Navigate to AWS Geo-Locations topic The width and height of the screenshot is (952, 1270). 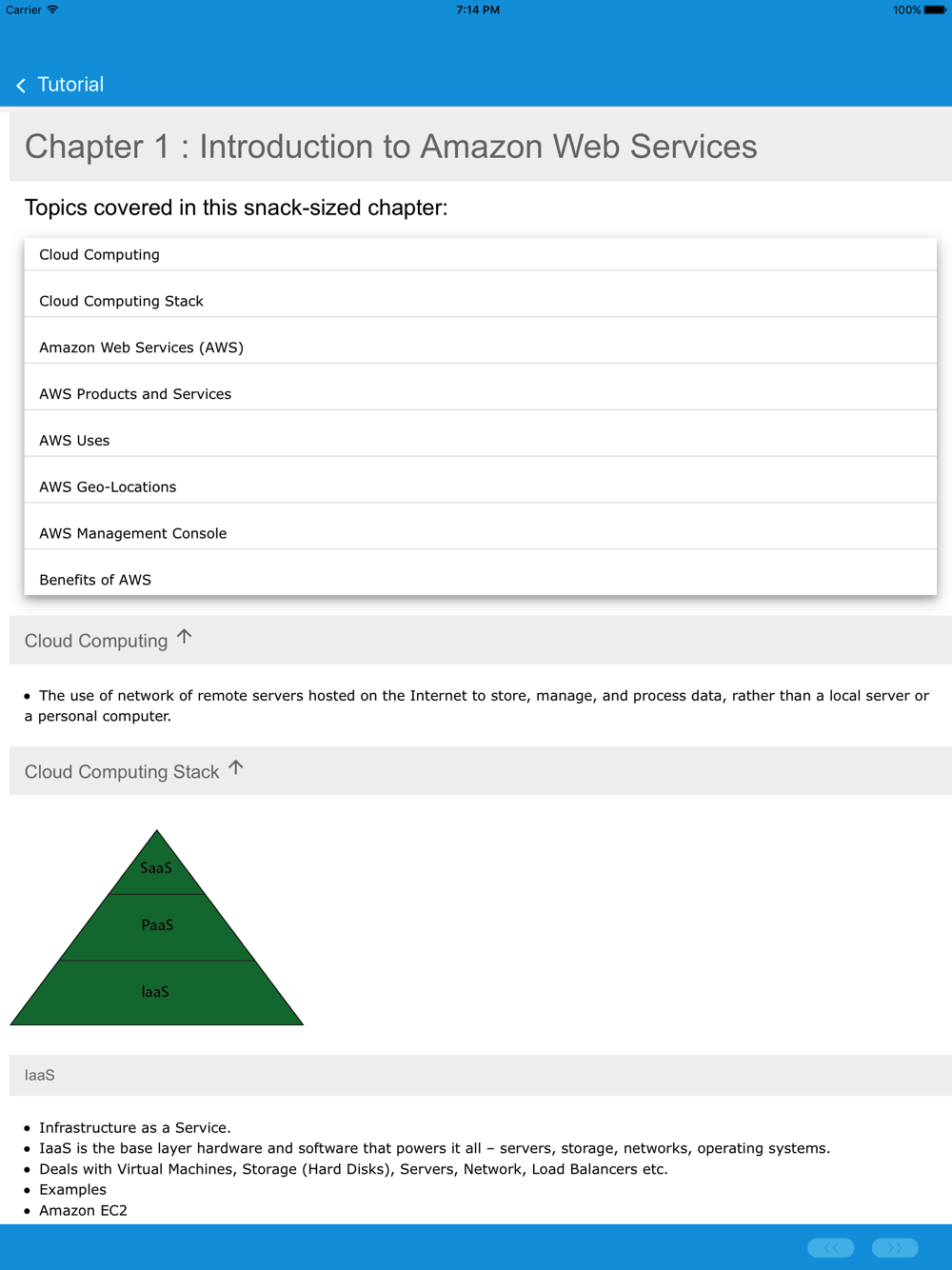(108, 487)
